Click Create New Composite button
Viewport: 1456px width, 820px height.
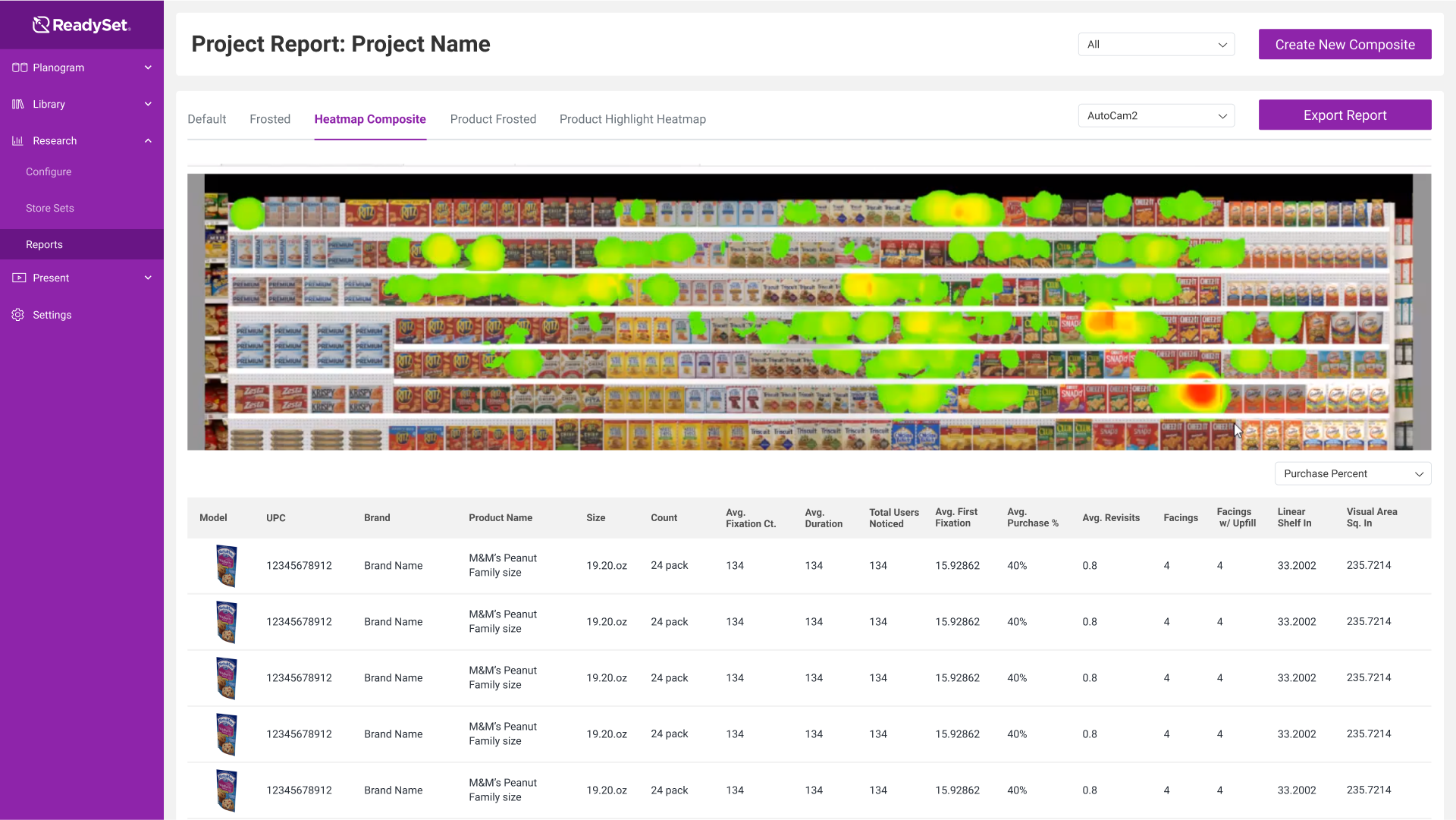(1345, 44)
